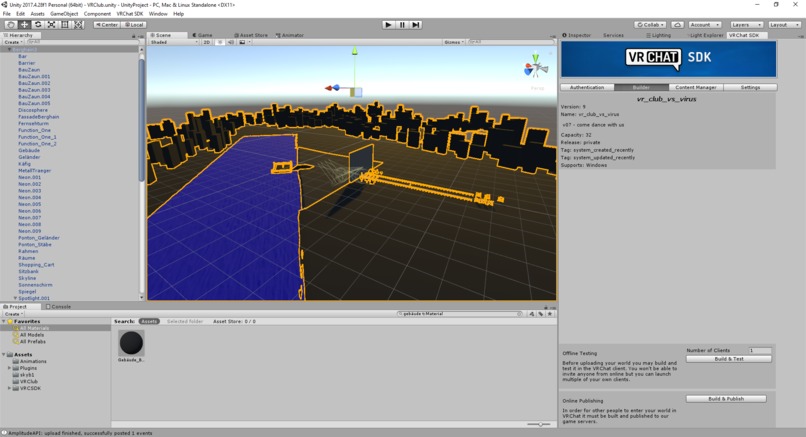The height and width of the screenshot is (437, 806).
Task: Open the GameObject menu
Action: [64, 14]
